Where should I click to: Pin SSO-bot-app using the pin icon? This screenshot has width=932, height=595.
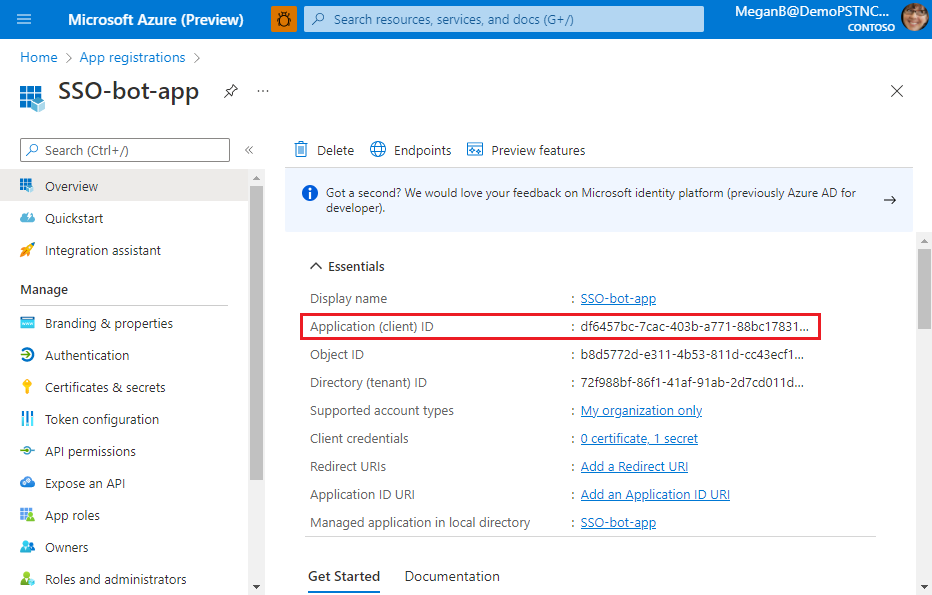(230, 91)
